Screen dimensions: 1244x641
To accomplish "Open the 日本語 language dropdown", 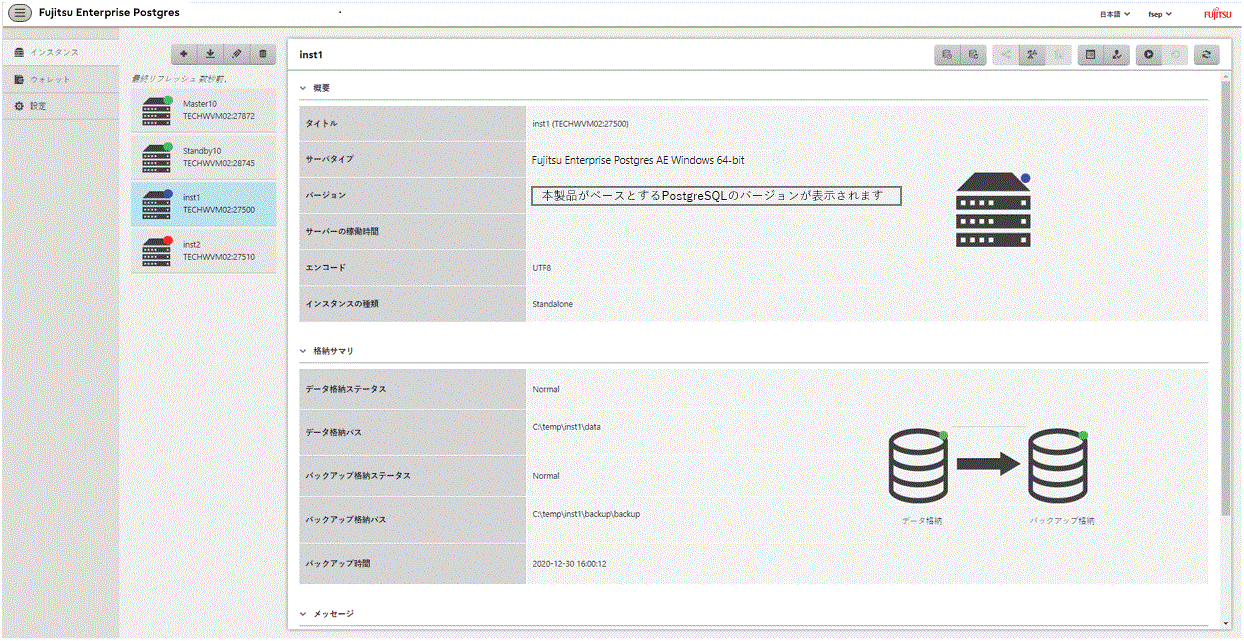I will click(1115, 14).
